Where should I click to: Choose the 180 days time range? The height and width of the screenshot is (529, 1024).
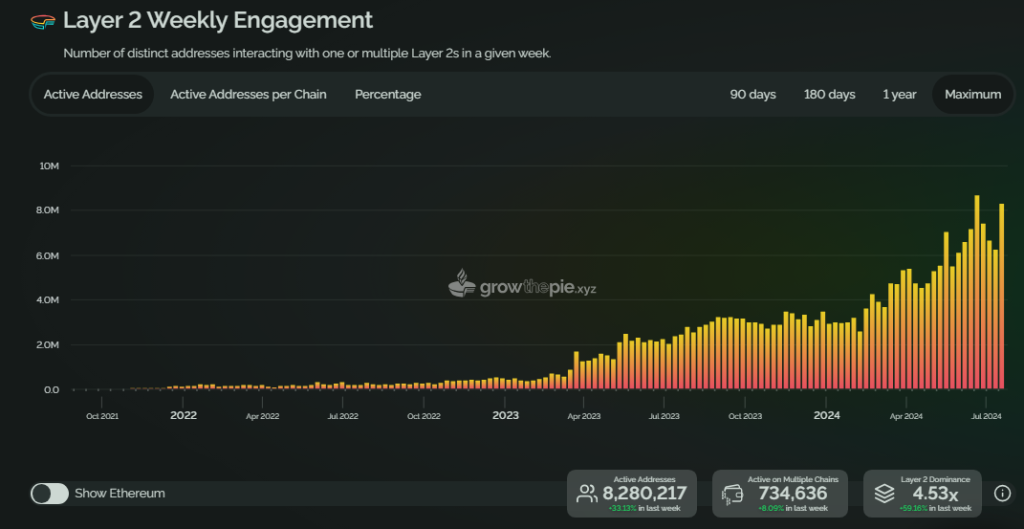coord(829,94)
